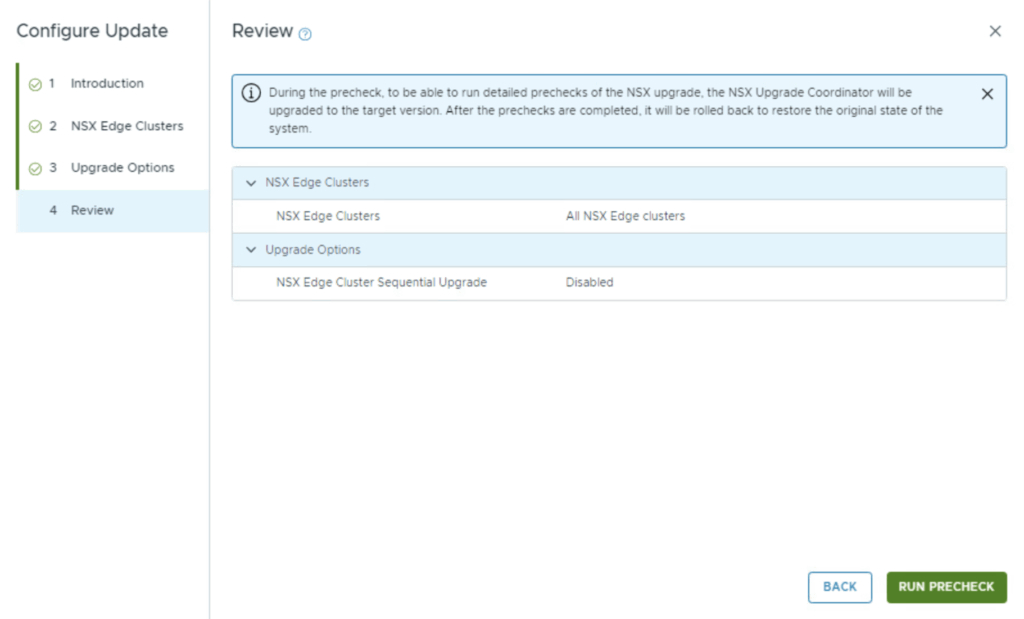Dismiss the precheck information banner

[x=986, y=94]
